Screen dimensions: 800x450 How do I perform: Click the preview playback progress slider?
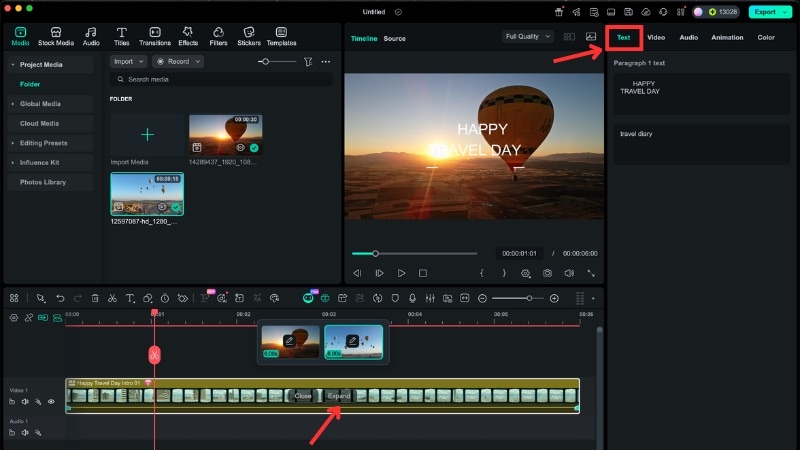(420, 253)
